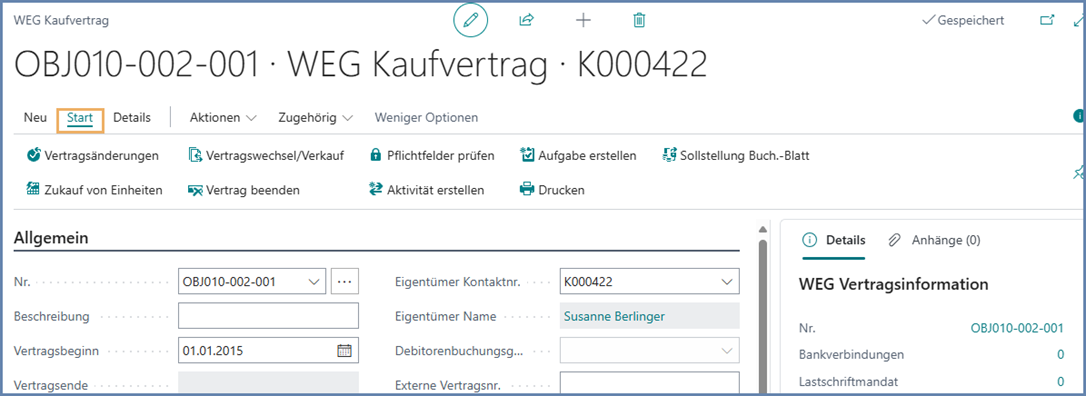Click into the Beschreibung input field
The height and width of the screenshot is (396, 1086).
(x=269, y=316)
